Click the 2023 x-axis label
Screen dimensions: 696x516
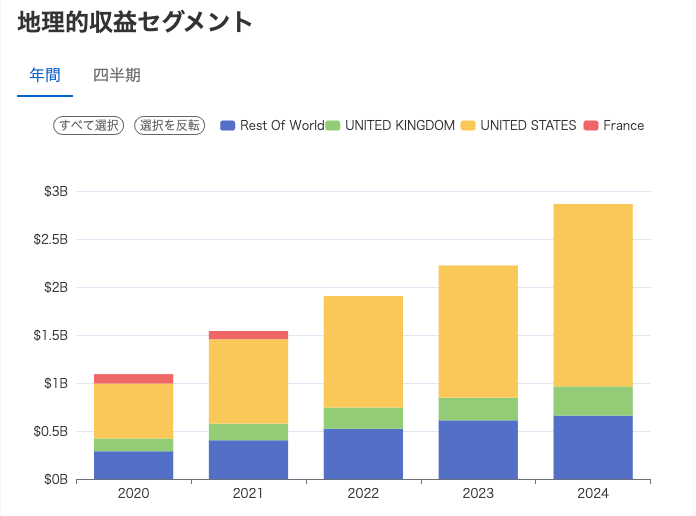coord(478,493)
